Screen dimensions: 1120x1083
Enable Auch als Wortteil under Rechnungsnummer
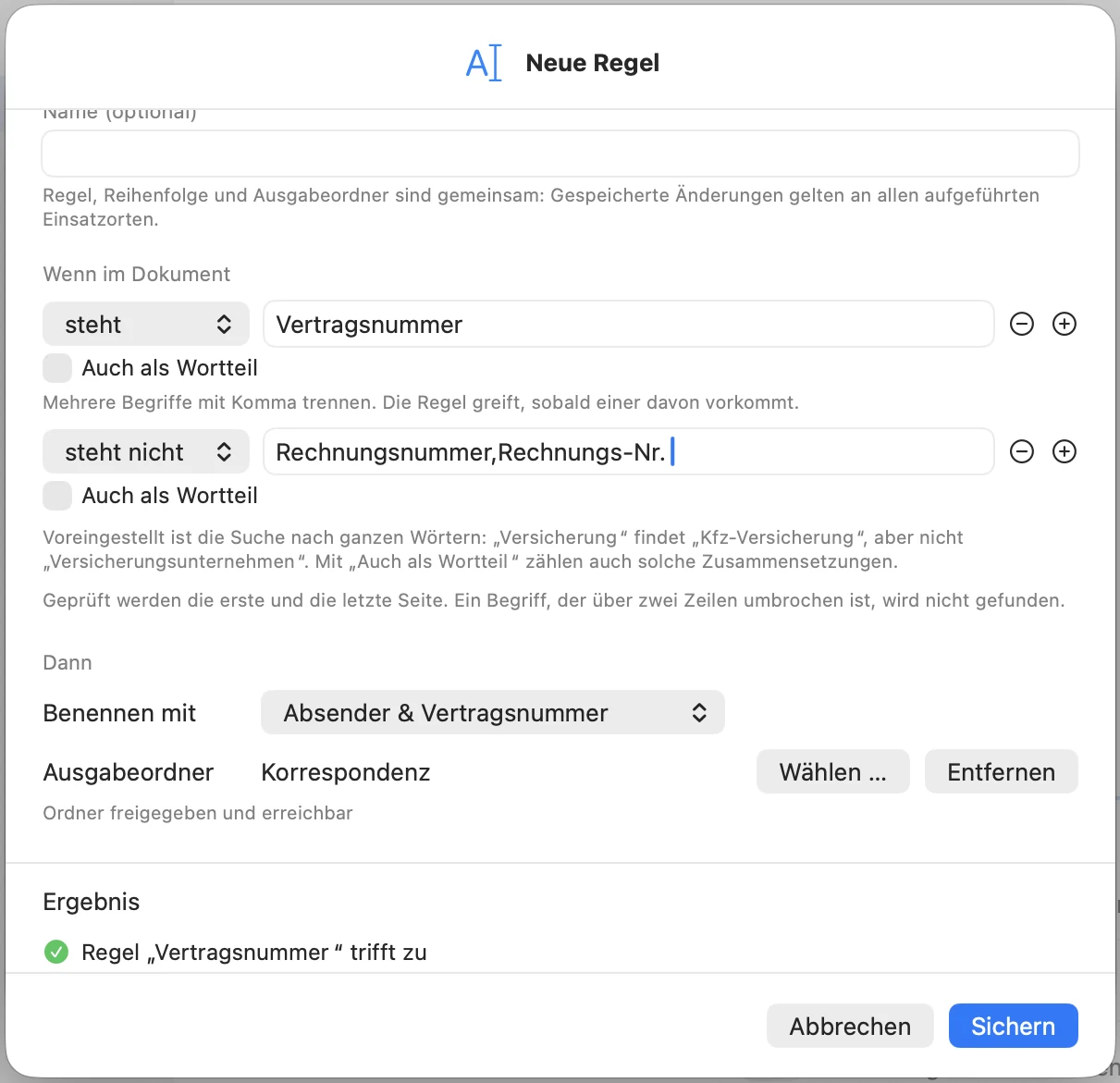pyautogui.click(x=57, y=496)
